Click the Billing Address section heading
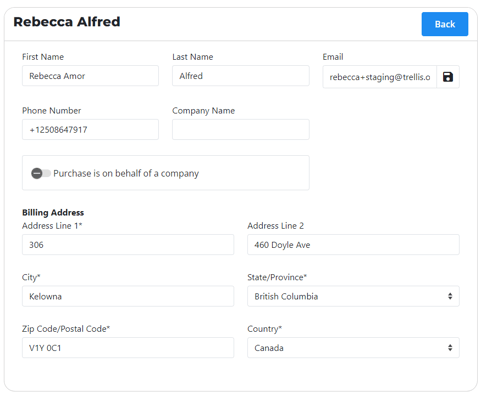Image resolution: width=481 pixels, height=397 pixels. [53, 212]
